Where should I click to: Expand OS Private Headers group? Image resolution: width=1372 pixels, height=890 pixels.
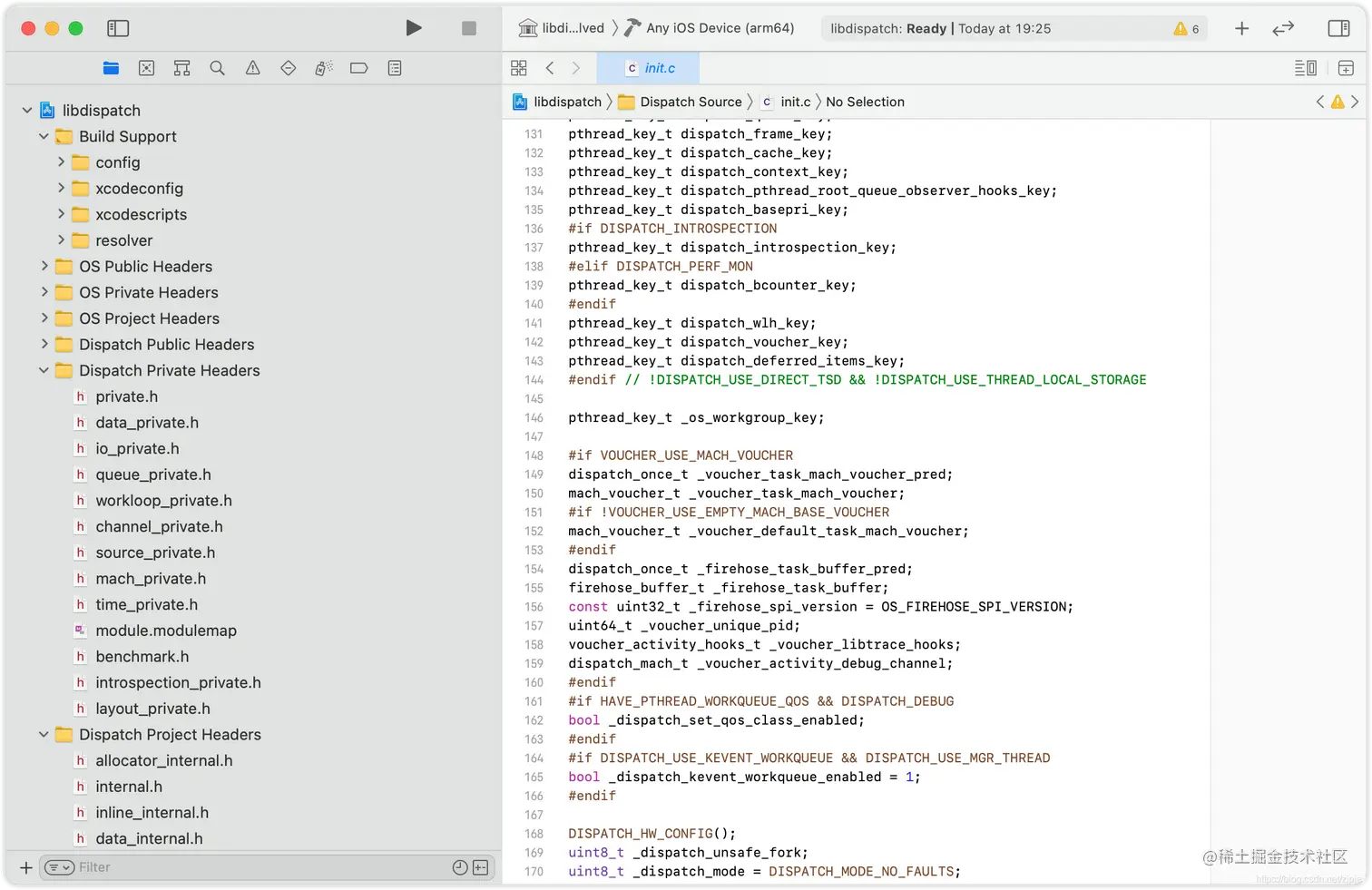[x=44, y=292]
